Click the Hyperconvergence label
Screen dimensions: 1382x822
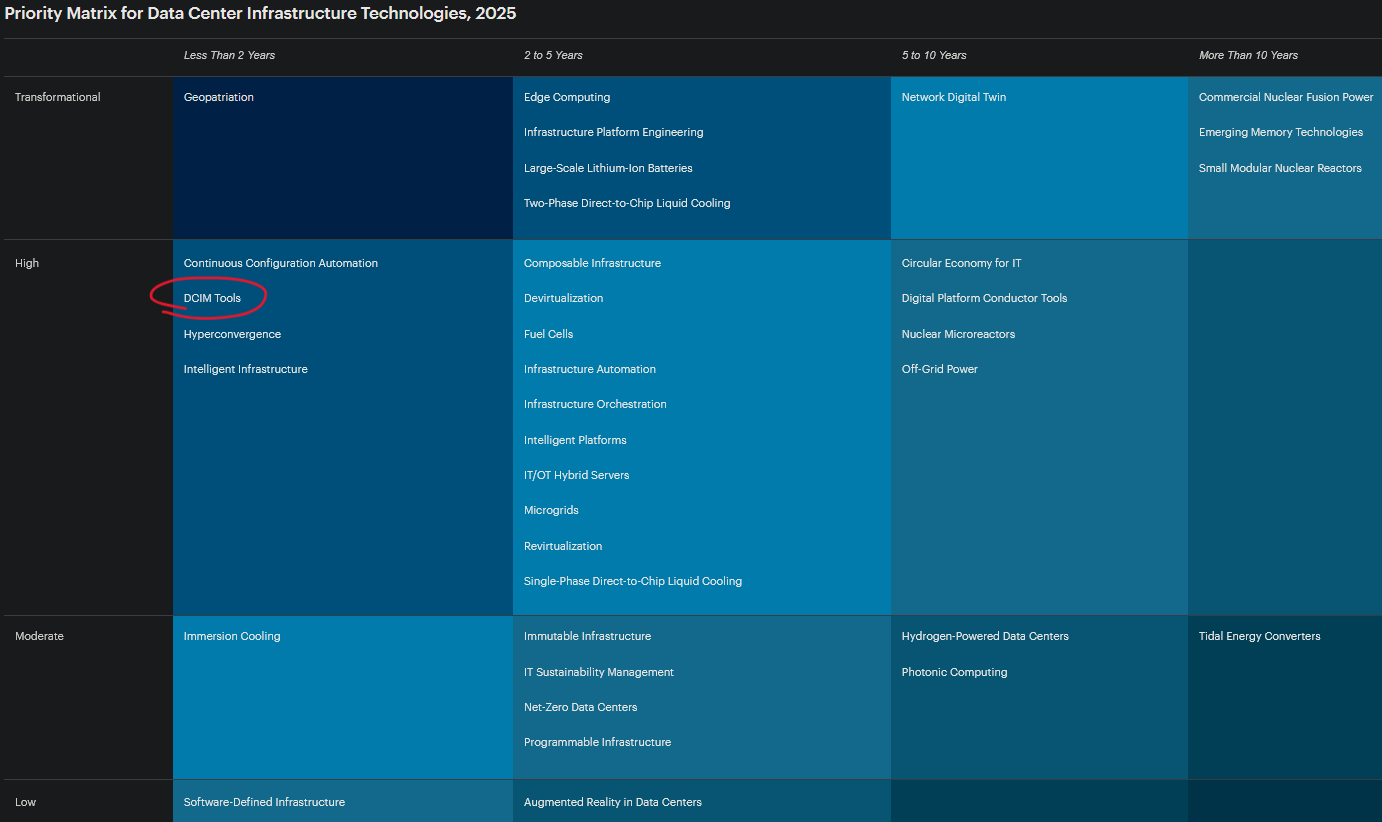pos(232,334)
